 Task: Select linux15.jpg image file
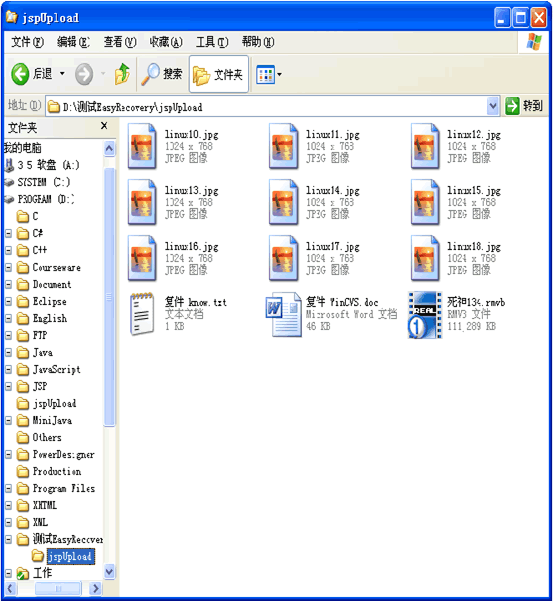pyautogui.click(x=425, y=202)
